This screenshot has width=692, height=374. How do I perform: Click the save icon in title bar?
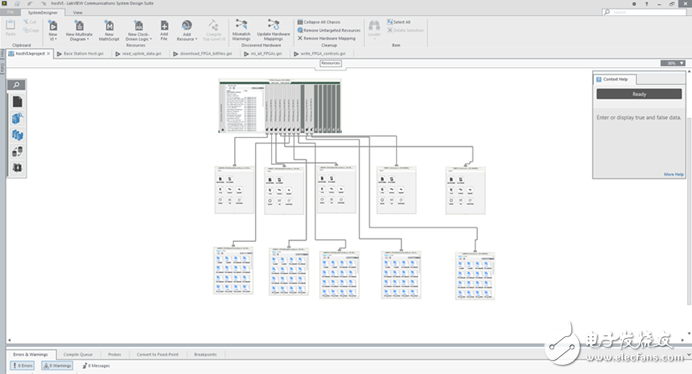coord(17,4)
